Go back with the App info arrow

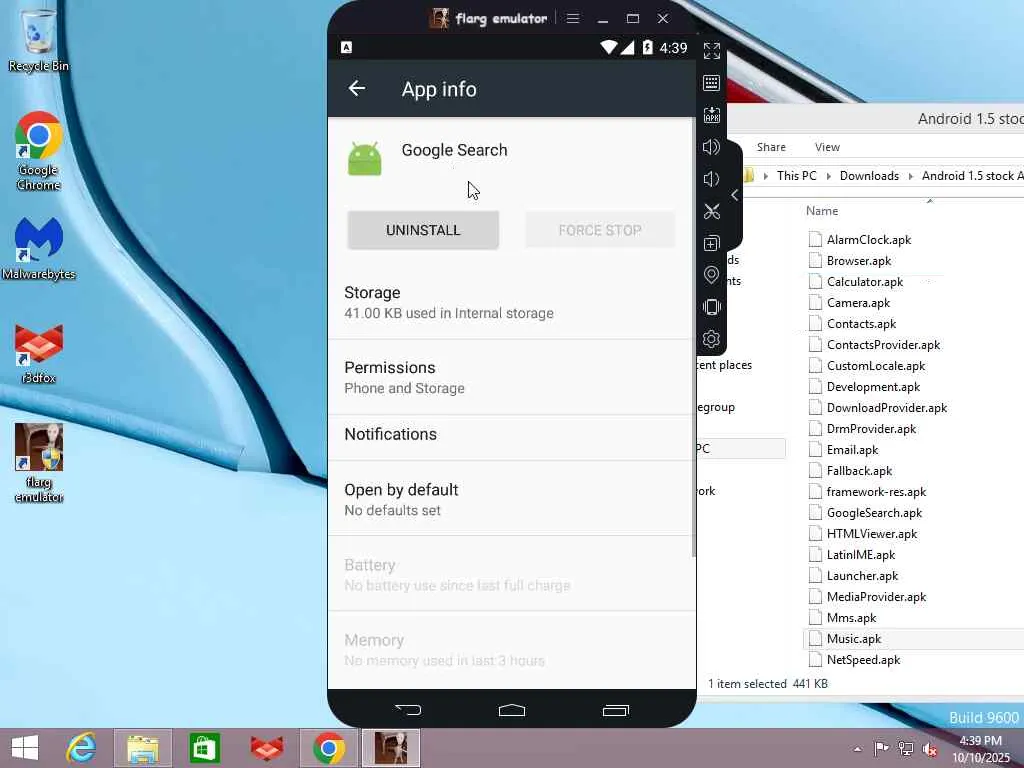tap(357, 88)
